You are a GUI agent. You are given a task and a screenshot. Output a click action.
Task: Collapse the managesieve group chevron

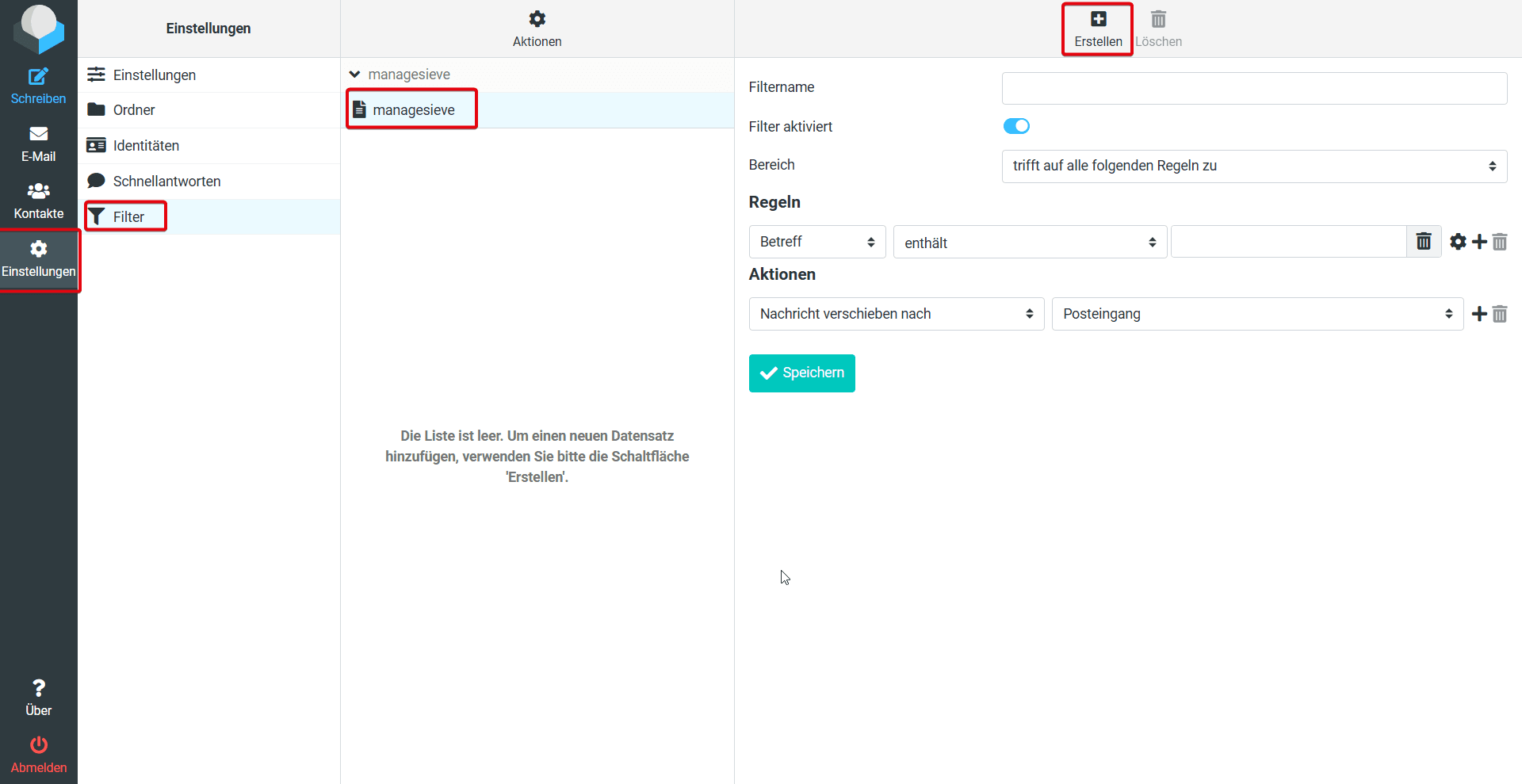coord(354,75)
